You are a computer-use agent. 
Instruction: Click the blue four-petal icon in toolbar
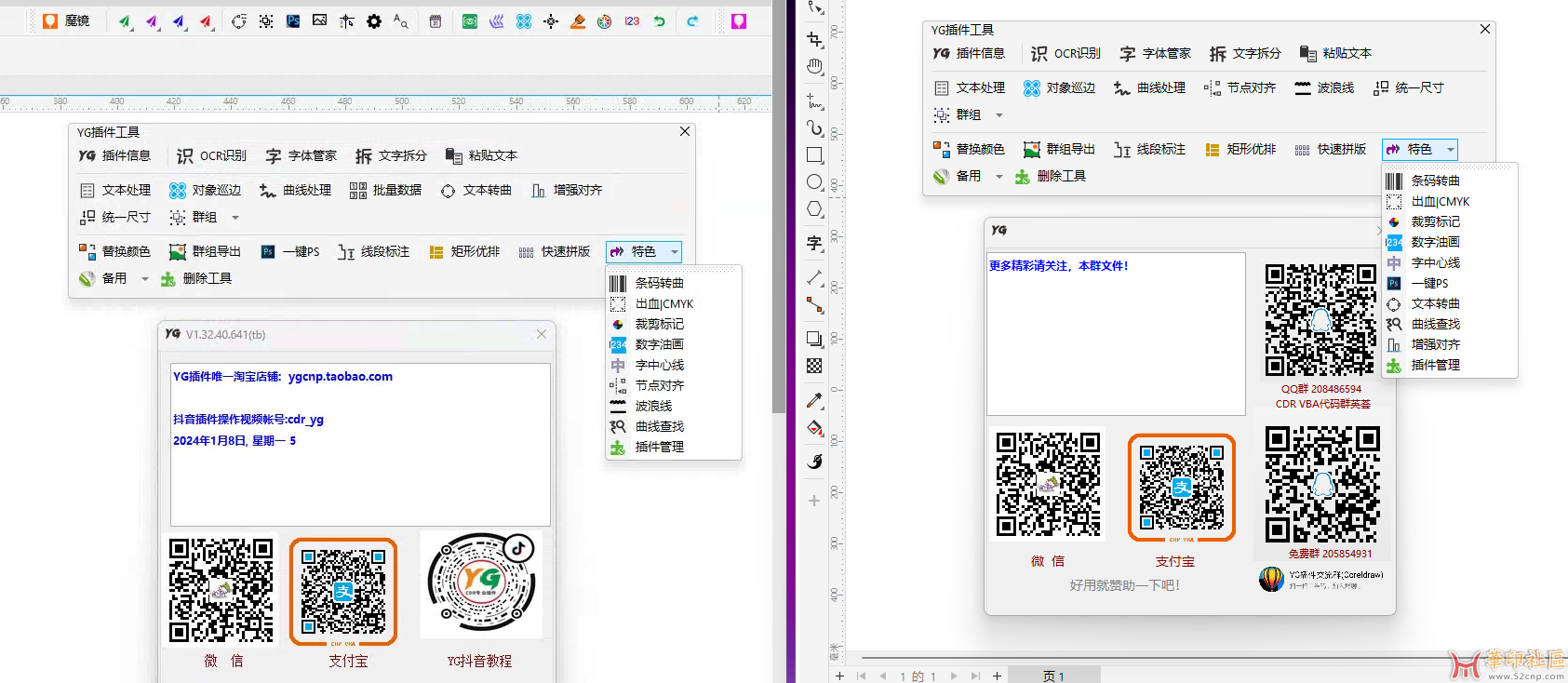pos(524,21)
